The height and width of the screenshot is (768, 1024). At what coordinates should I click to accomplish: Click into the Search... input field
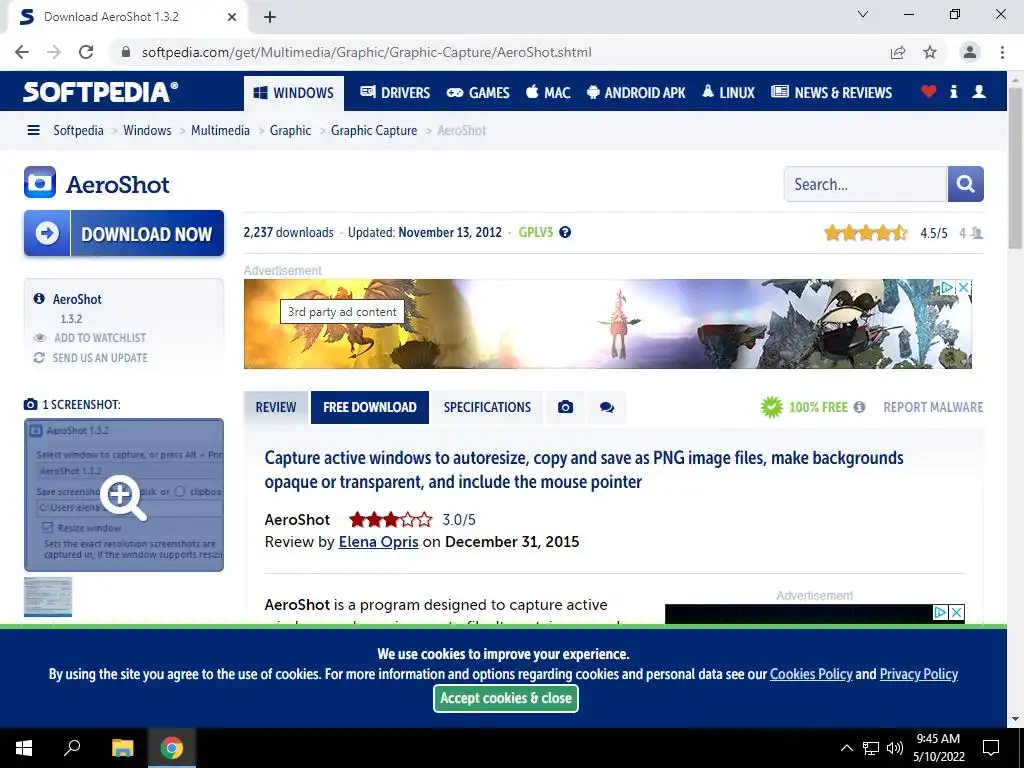865,184
